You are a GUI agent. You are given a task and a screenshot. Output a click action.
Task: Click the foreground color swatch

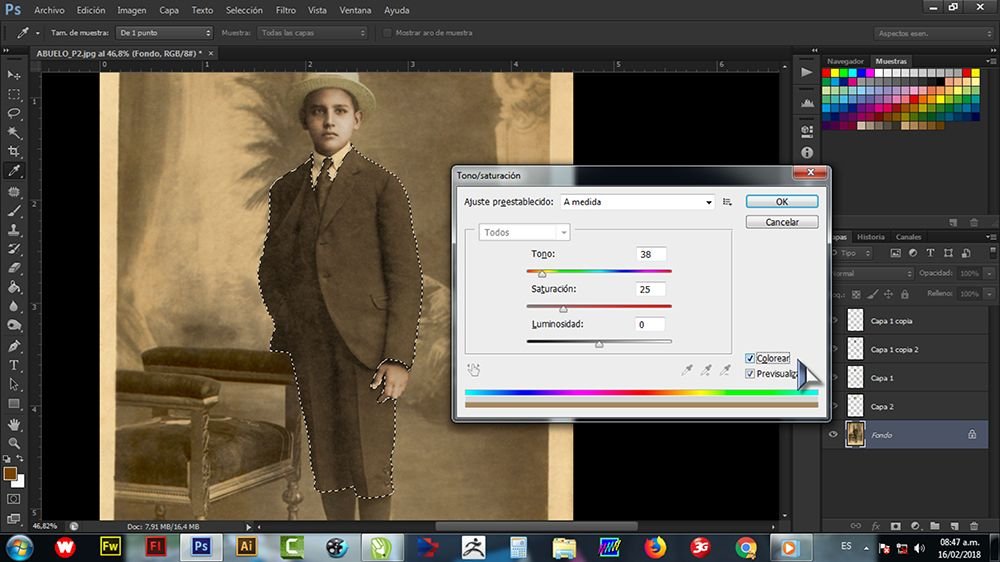(x=10, y=473)
